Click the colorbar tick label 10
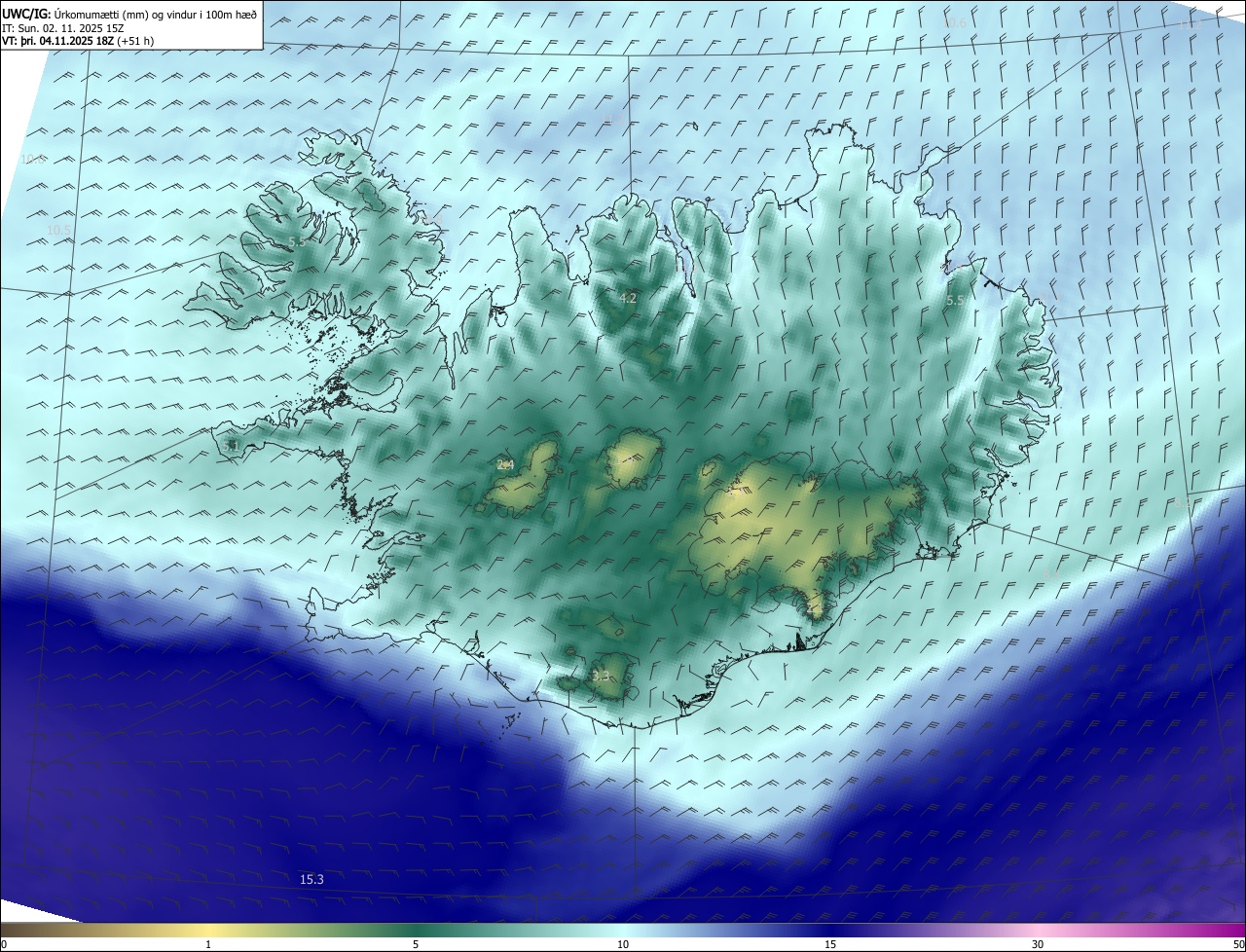Viewport: 1246px width, 952px height. [623, 944]
